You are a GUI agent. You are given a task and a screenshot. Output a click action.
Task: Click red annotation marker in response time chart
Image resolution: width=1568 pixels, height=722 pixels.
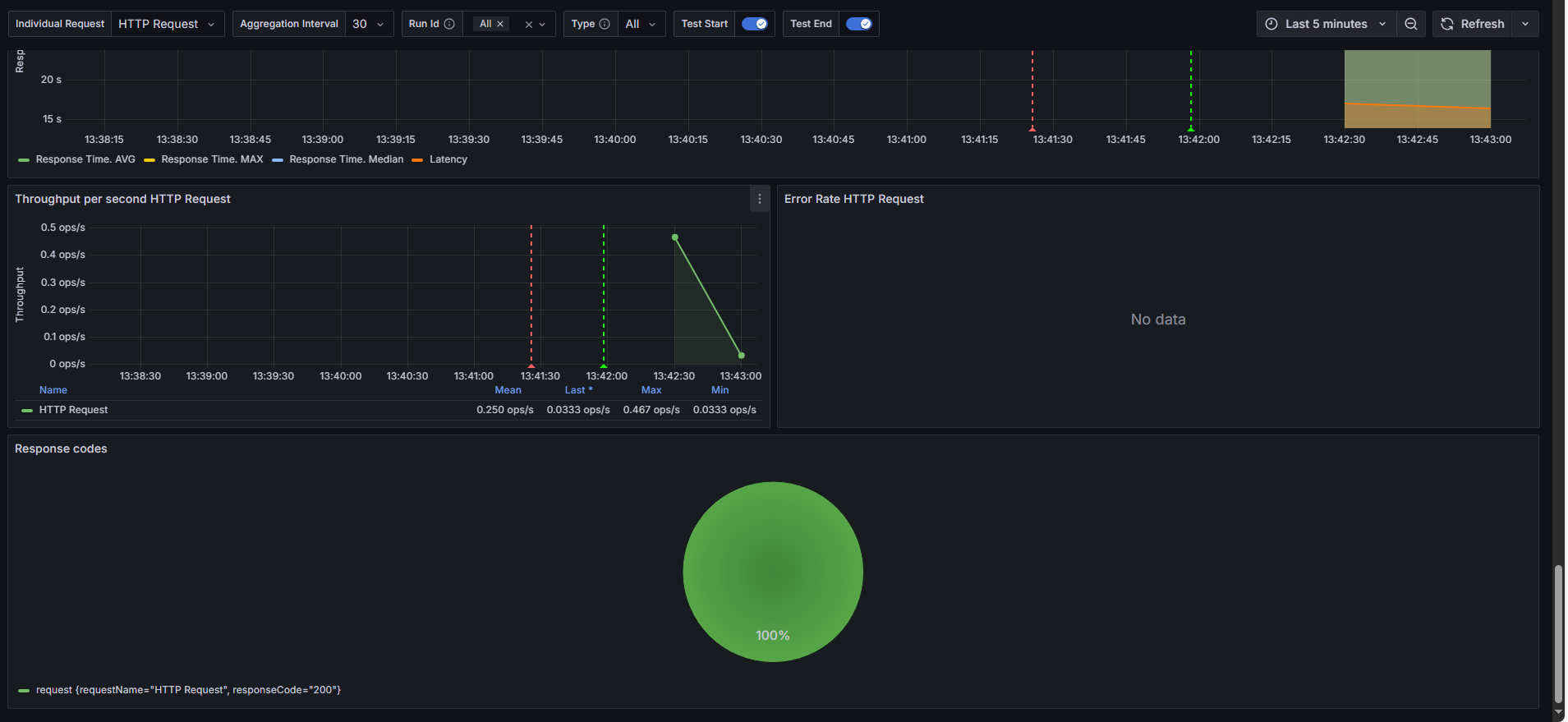click(x=1032, y=129)
